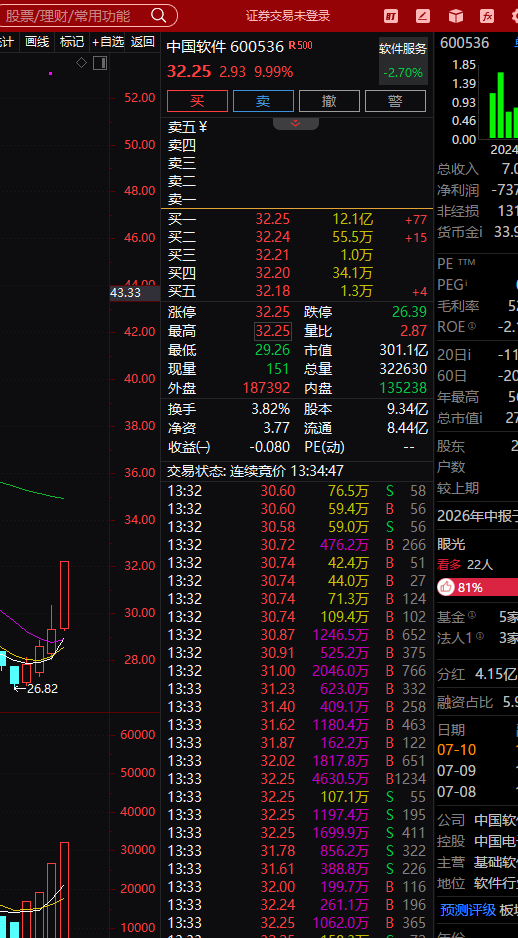Click the 基金 info icon
Screen dimensions: 518x938
(x=472, y=615)
